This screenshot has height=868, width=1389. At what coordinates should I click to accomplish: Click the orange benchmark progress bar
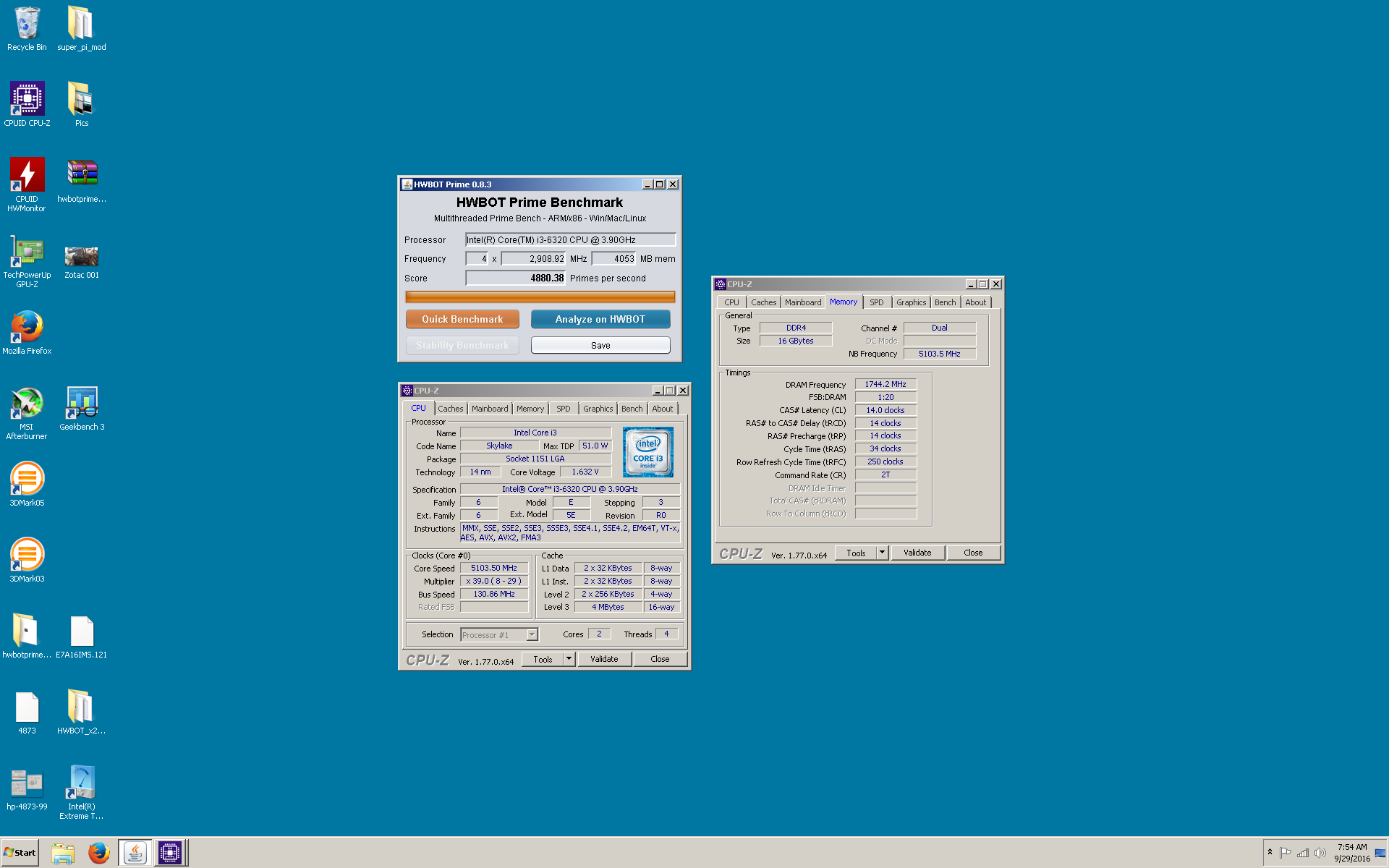coord(540,297)
